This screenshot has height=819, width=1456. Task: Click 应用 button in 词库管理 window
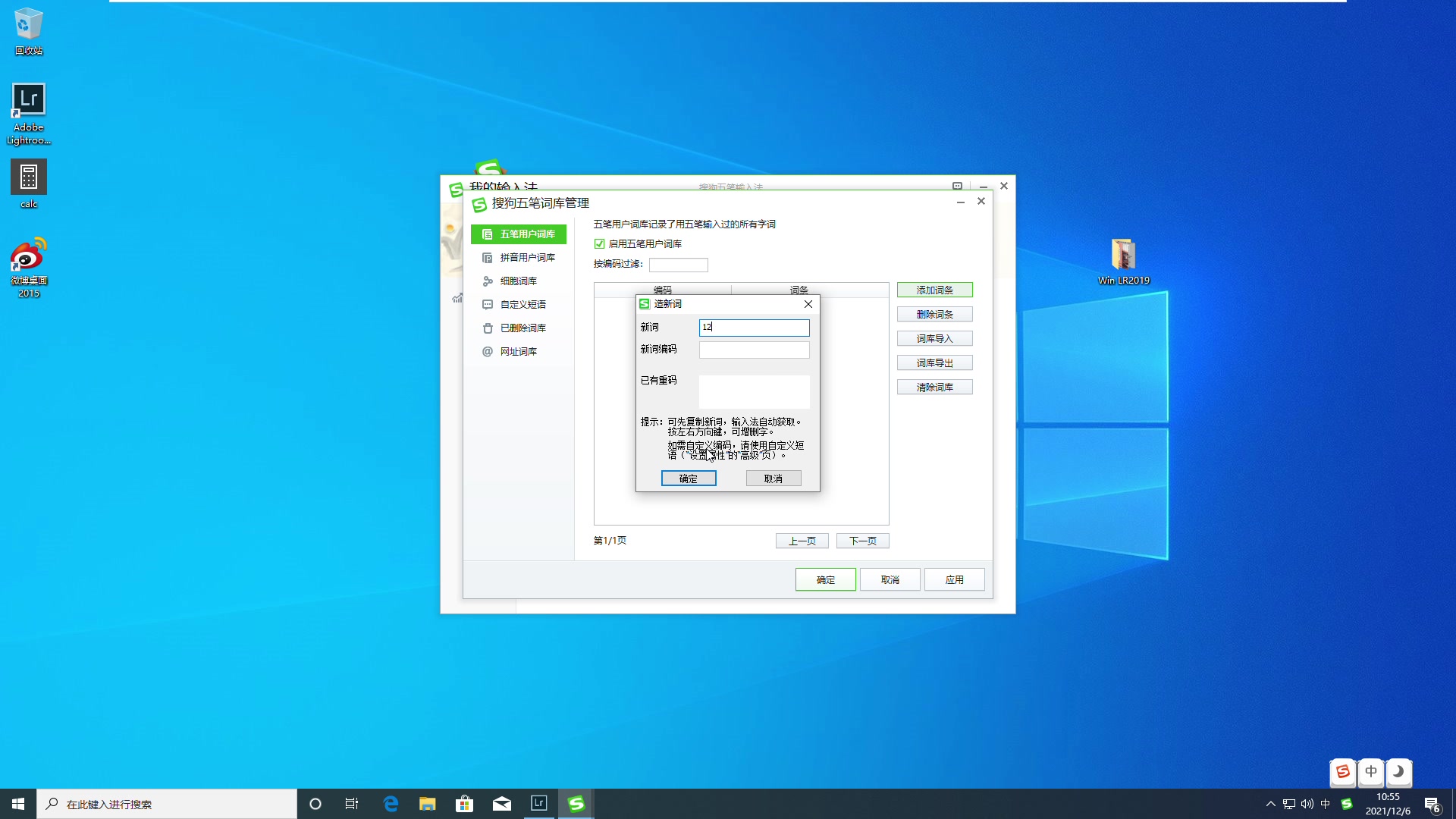pyautogui.click(x=955, y=580)
